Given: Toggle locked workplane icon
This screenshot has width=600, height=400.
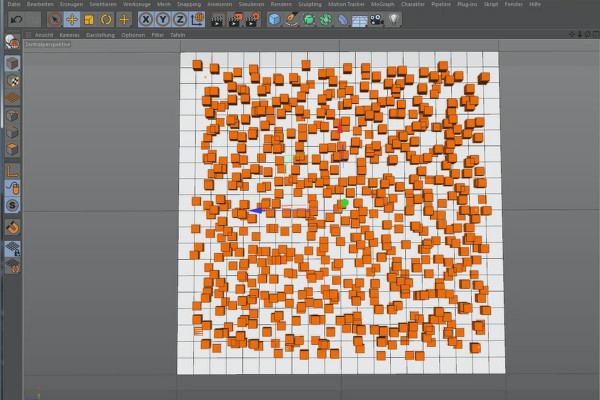Looking at the screenshot, I should click(12, 249).
